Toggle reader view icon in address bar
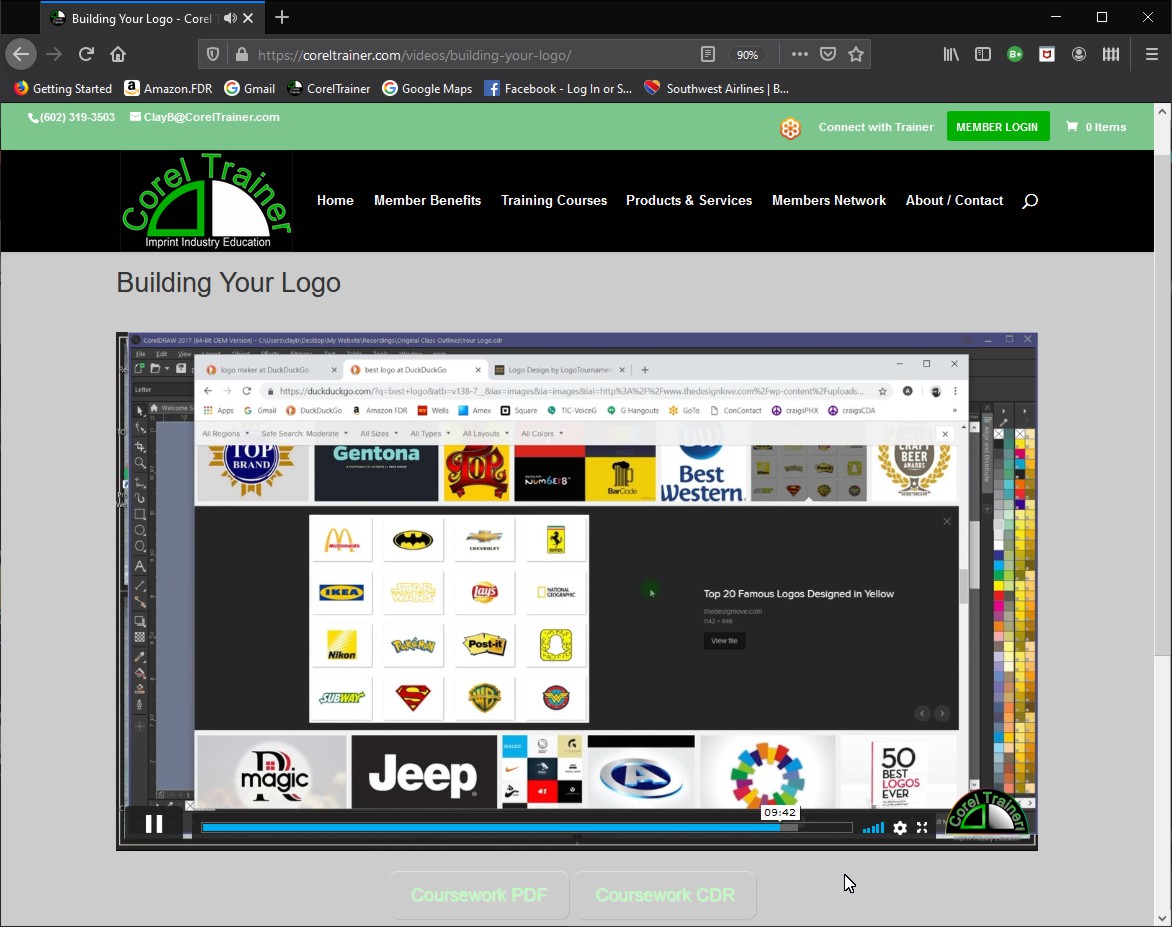 point(708,55)
